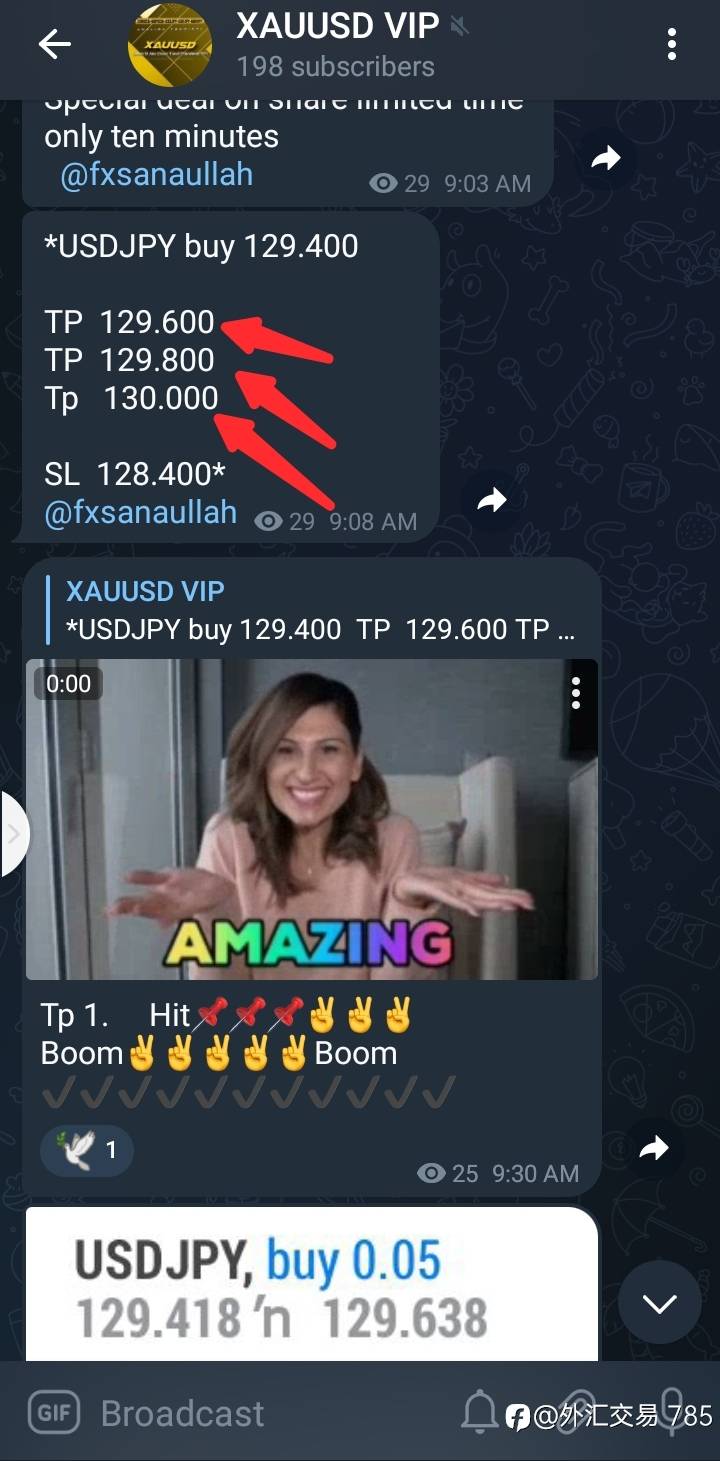This screenshot has height=1461, width=720.
Task: Jump to bottom with chevron button
Action: point(659,1303)
